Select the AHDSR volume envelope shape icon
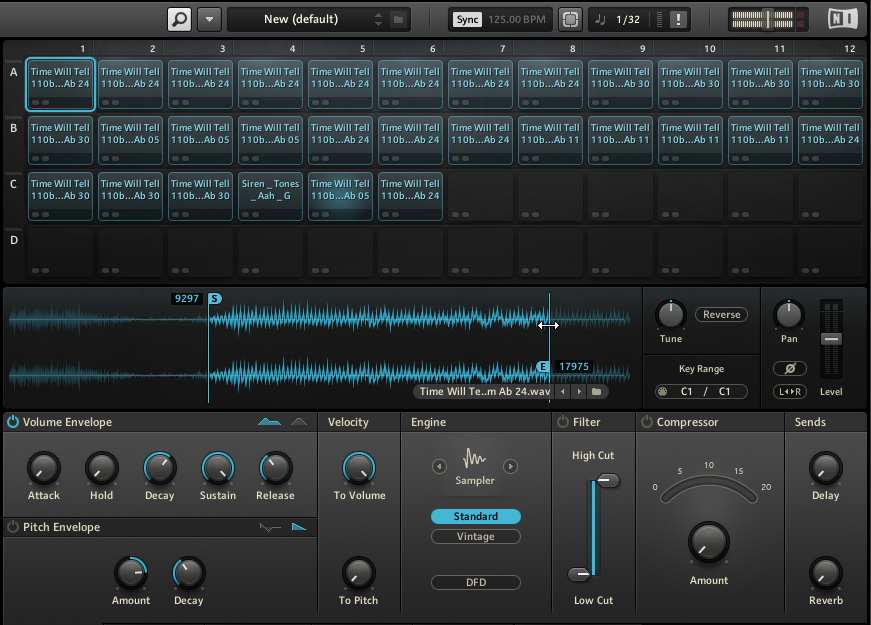The height and width of the screenshot is (625, 871). [270, 422]
